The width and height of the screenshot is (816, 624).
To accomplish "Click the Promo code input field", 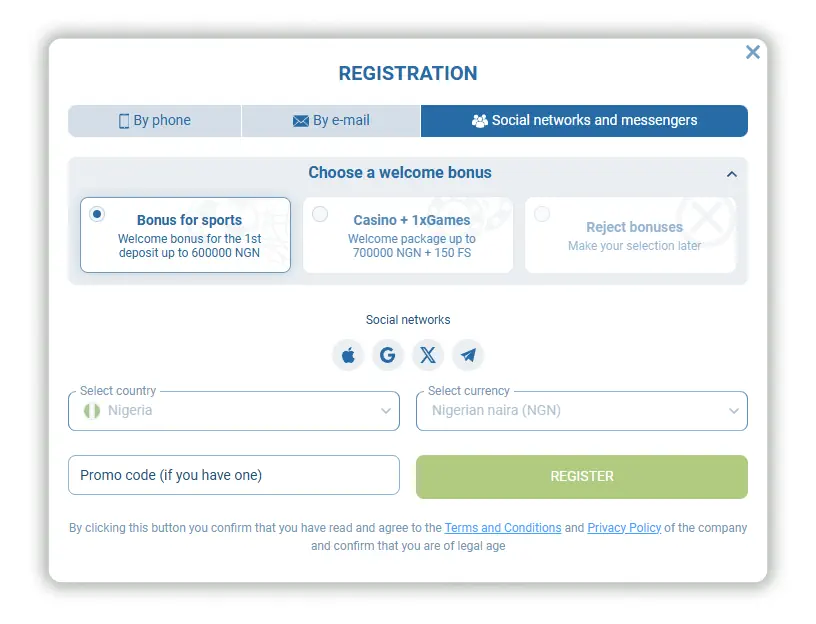I will point(233,475).
